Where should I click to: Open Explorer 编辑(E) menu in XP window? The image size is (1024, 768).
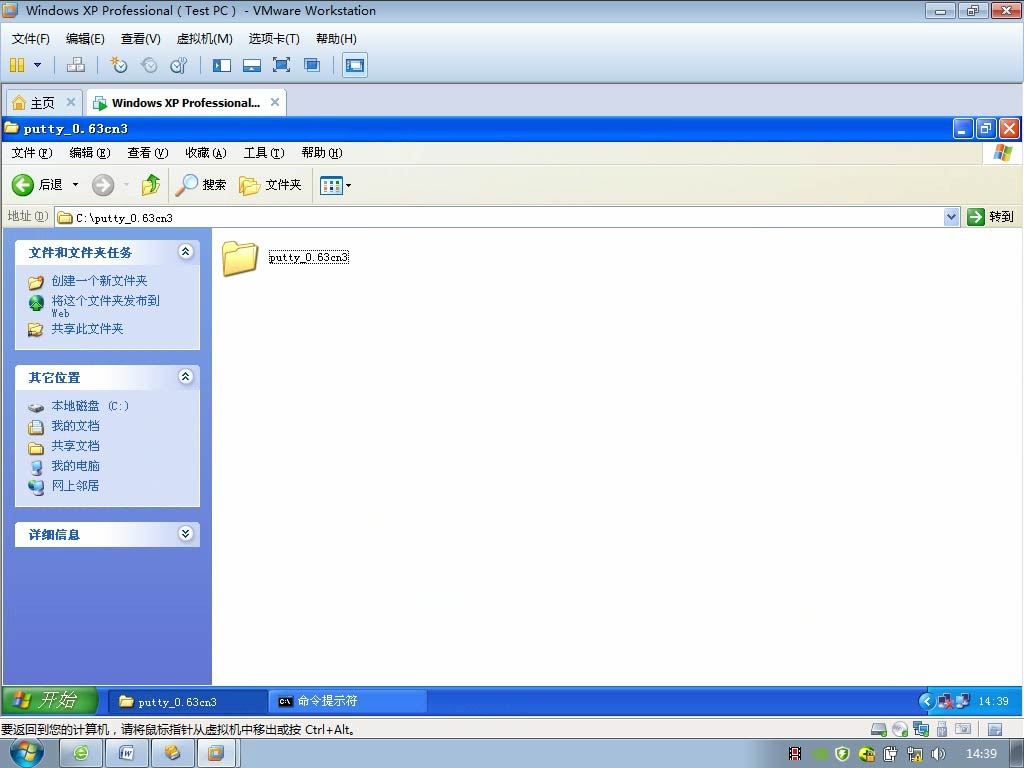click(89, 153)
